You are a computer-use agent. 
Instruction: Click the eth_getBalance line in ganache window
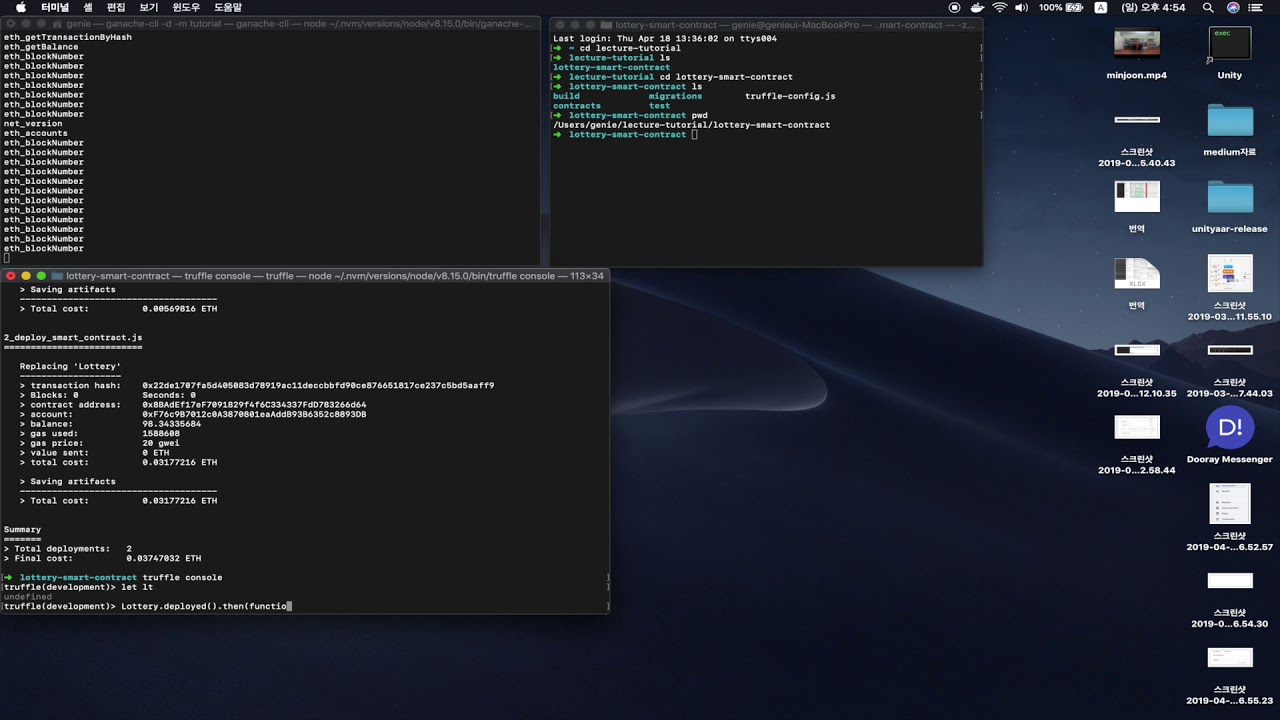[x=41, y=47]
